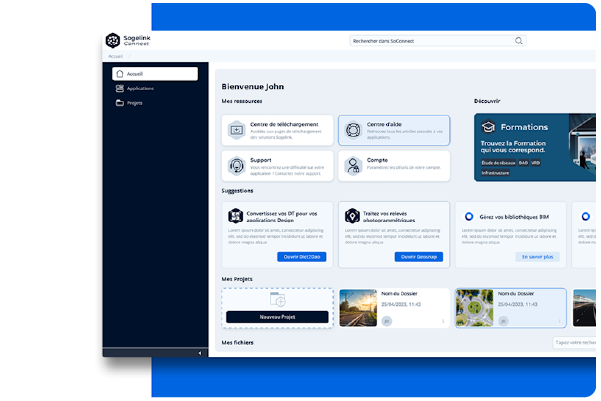Select Accueil in the sidebar
601x401 pixels.
pyautogui.click(x=155, y=74)
